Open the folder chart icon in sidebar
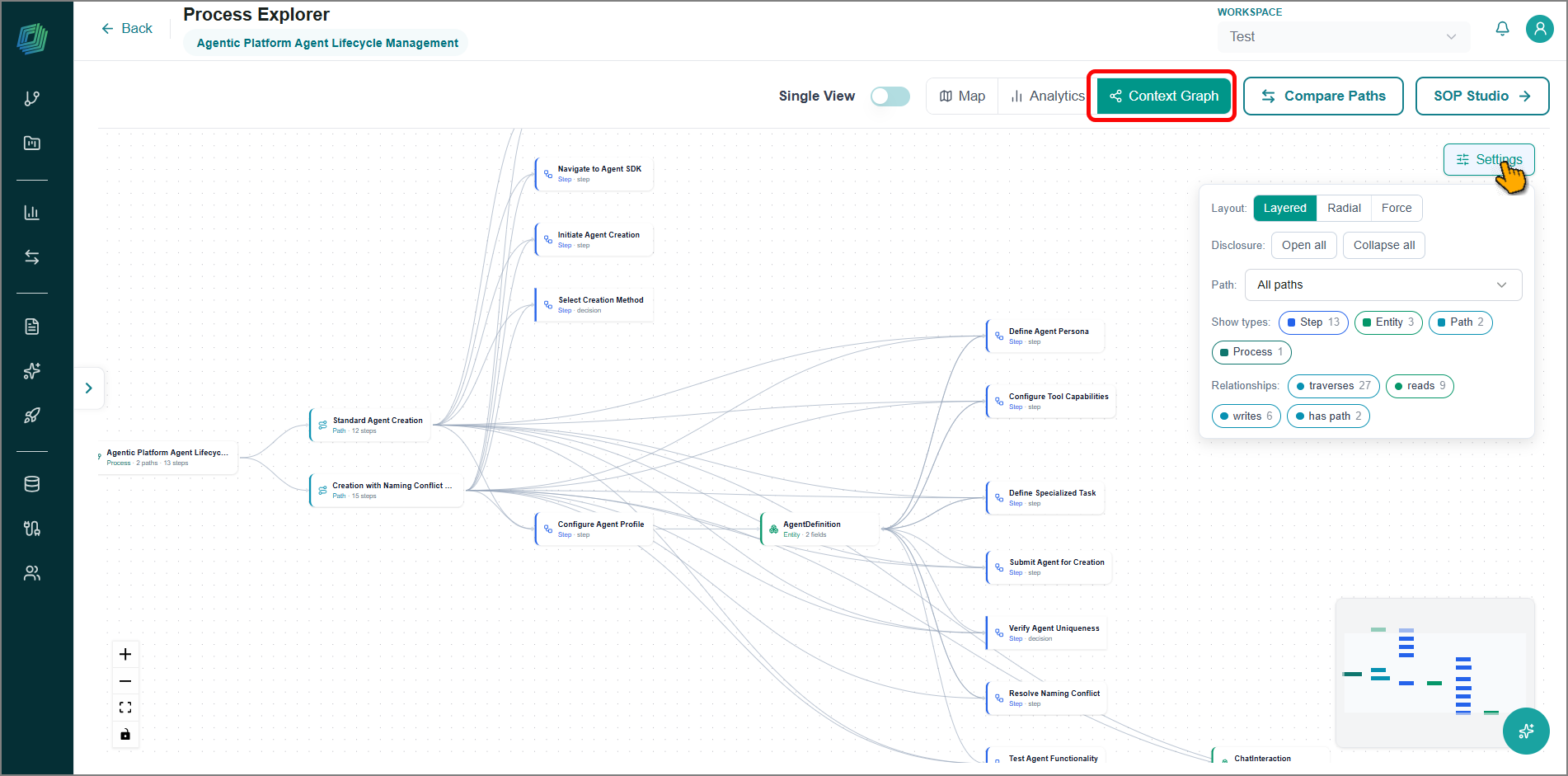This screenshot has width=1568, height=776. 32,143
